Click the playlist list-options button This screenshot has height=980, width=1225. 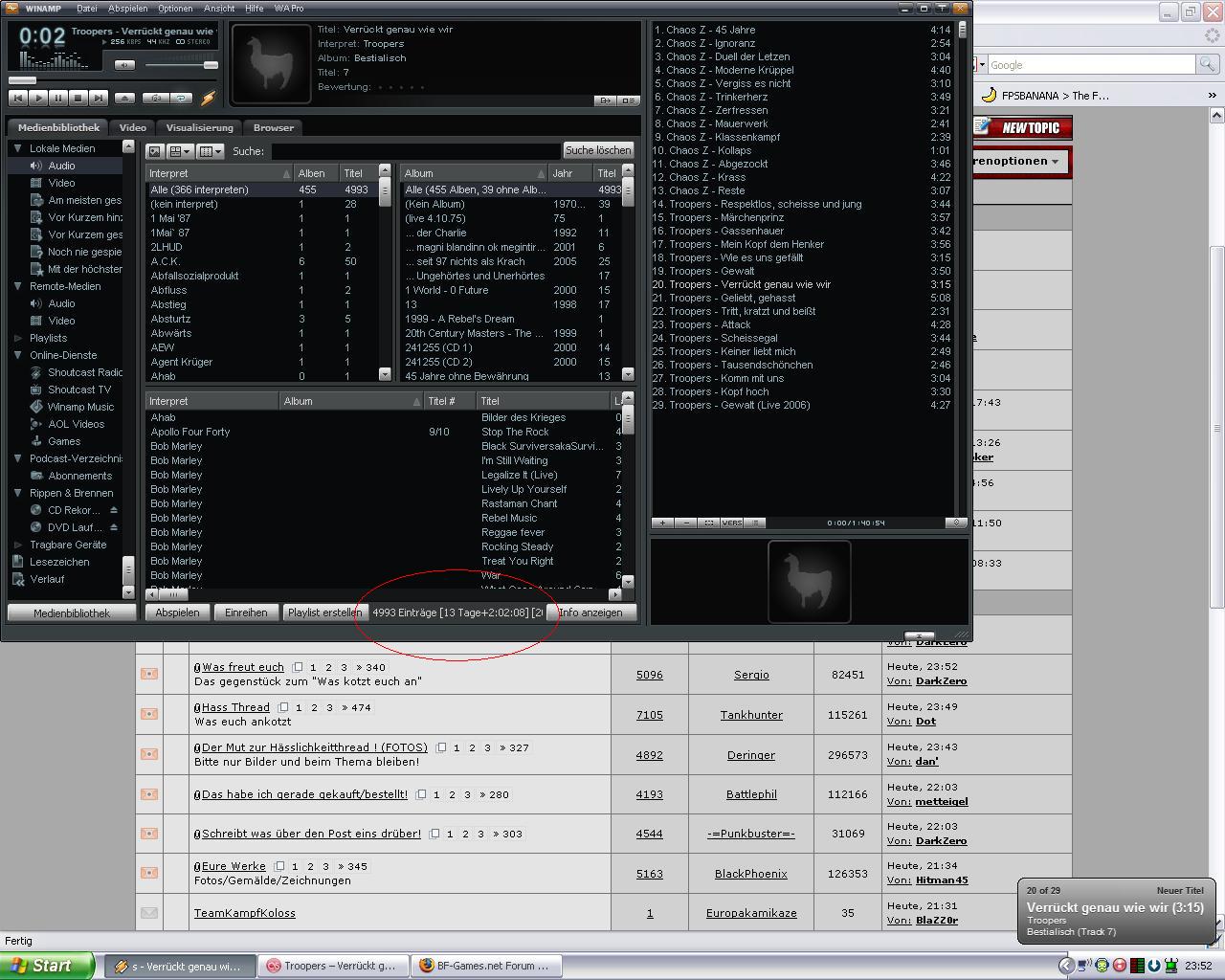pyautogui.click(x=755, y=523)
